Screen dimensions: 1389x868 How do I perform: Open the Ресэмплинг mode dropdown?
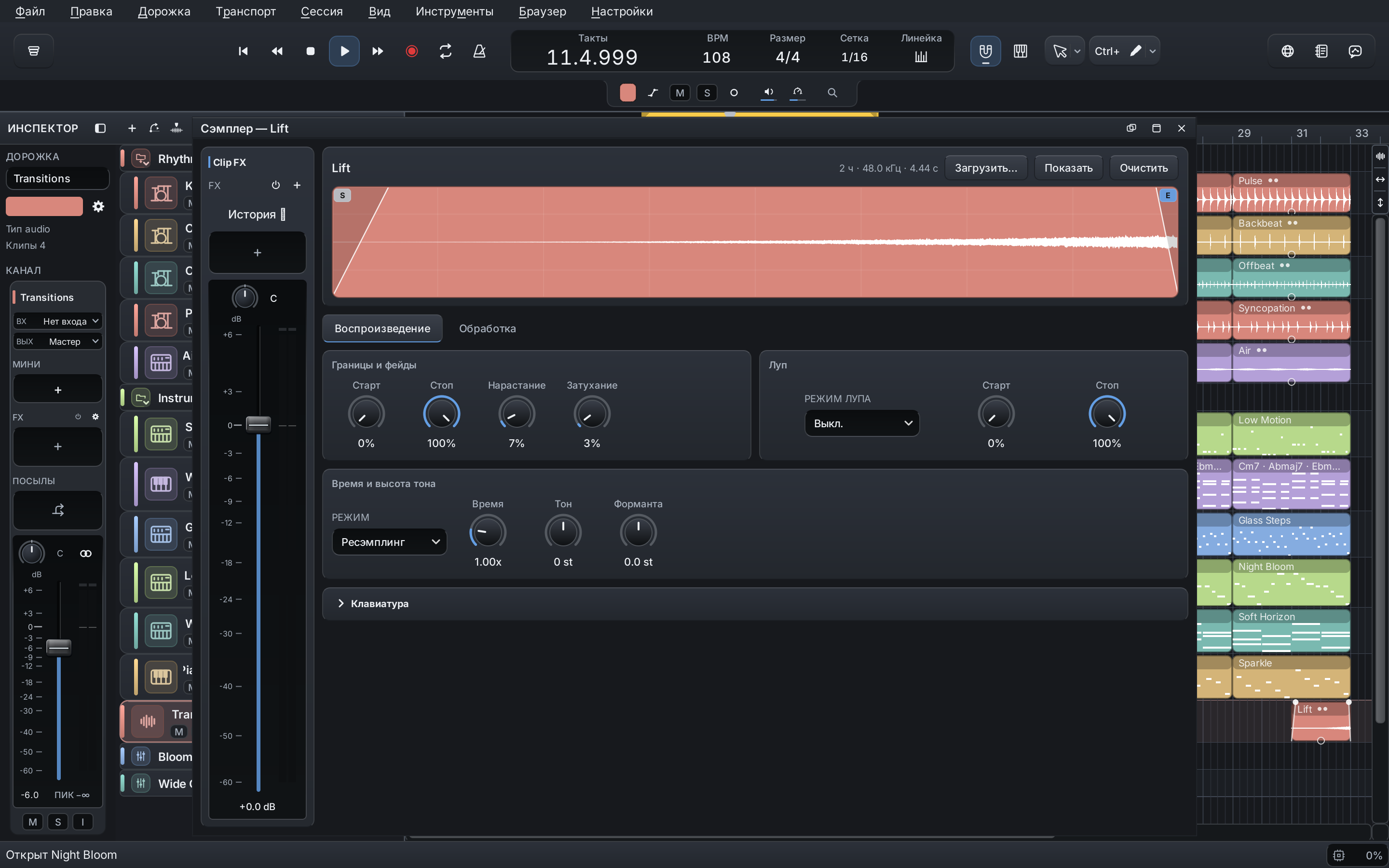(x=389, y=542)
